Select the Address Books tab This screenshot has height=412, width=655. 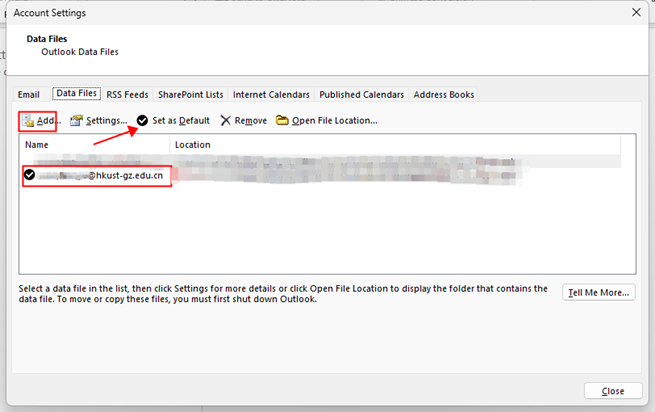tap(443, 95)
